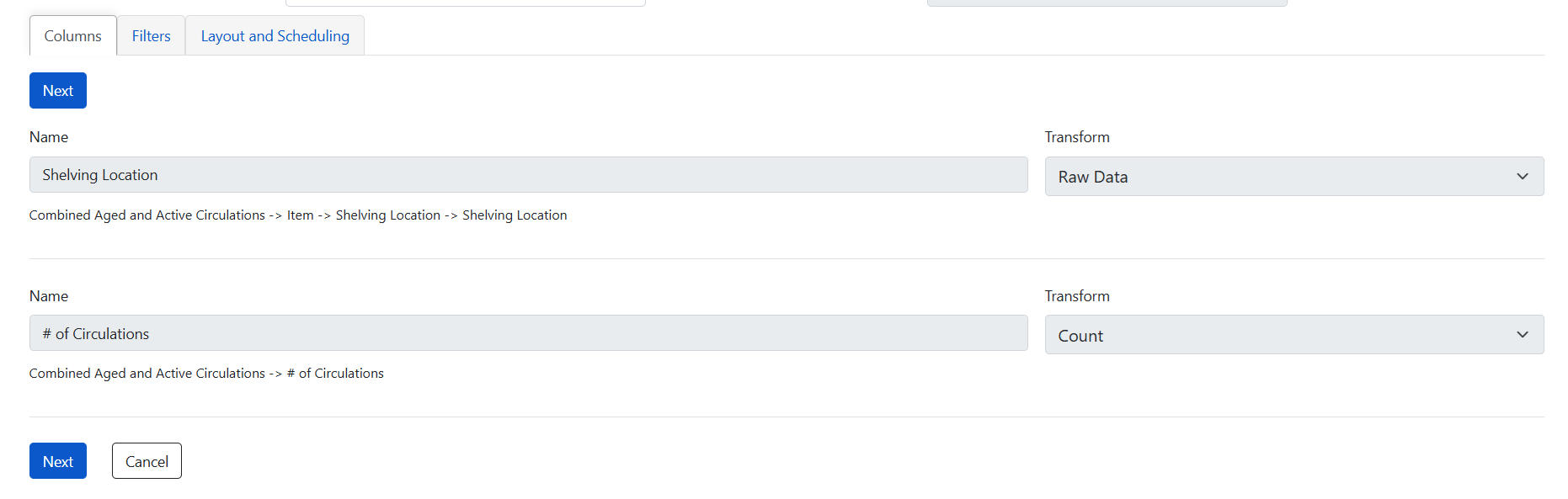Click the partially visible field above the Filters tab
This screenshot has width=1568, height=499.
[465, 3]
